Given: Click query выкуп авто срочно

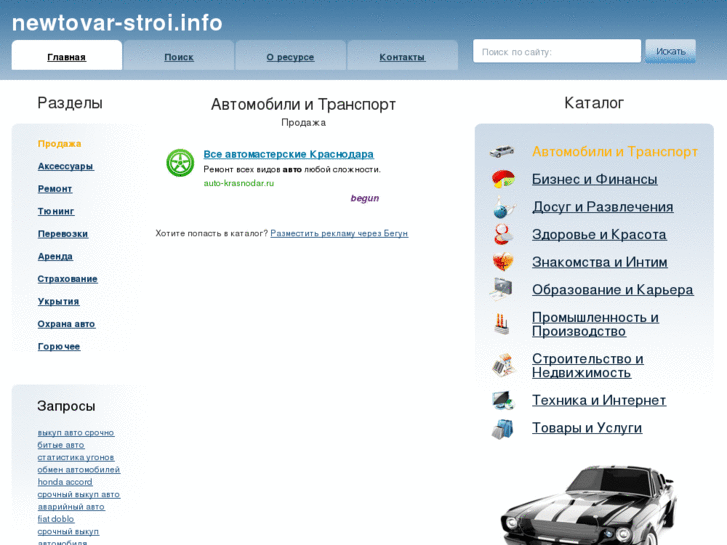Looking at the screenshot, I should [x=76, y=432].
